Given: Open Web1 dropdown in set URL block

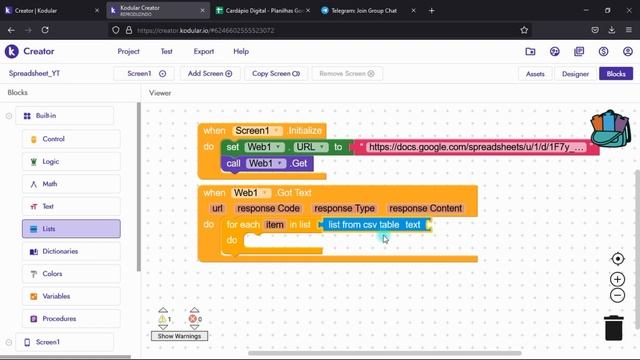Looking at the screenshot, I should 264,147.
